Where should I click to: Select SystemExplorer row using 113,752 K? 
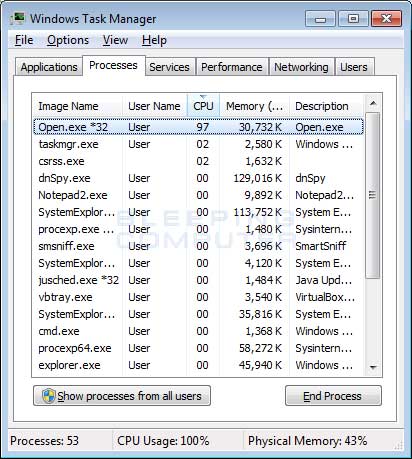click(x=198, y=212)
